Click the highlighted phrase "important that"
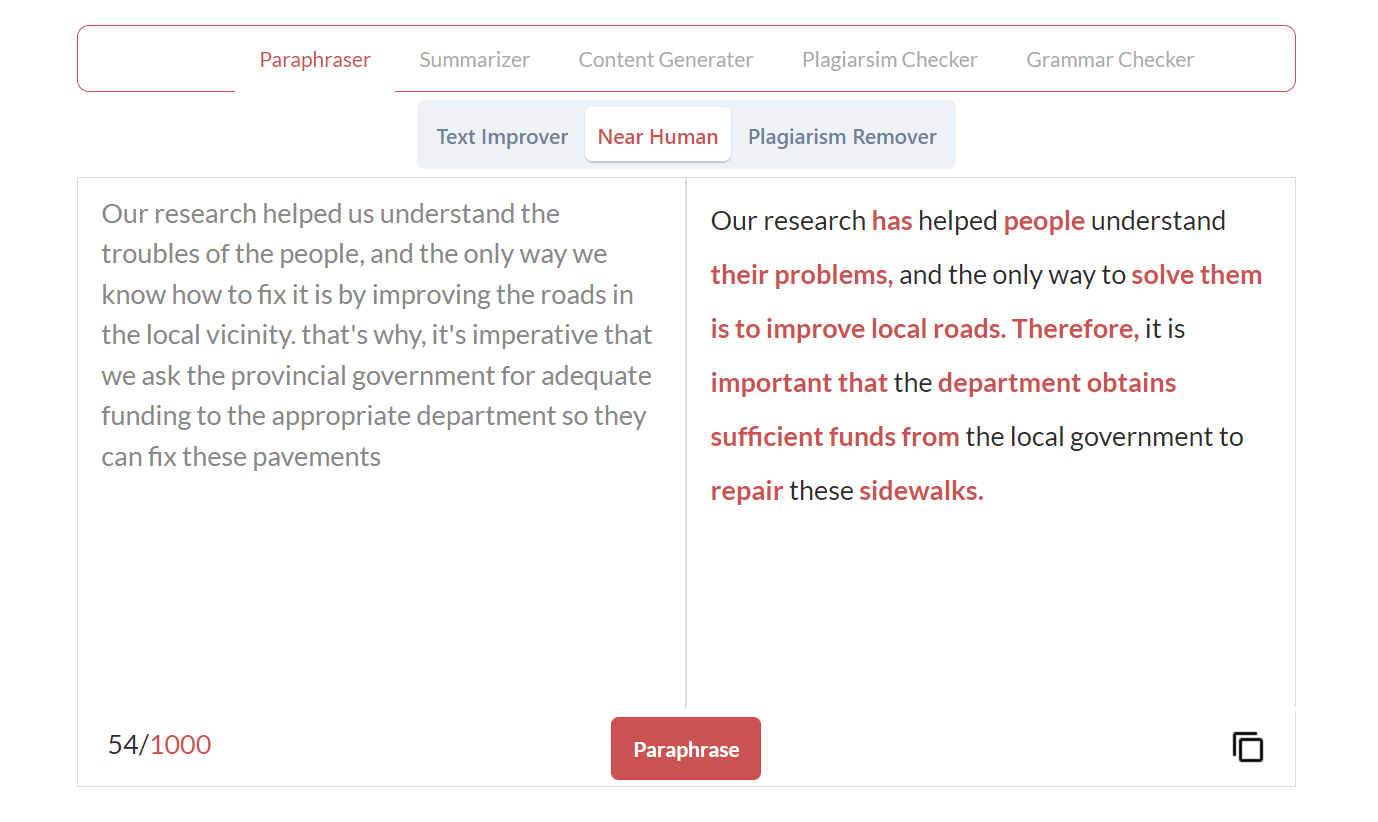Viewport: 1378px width, 822px height. [x=799, y=383]
